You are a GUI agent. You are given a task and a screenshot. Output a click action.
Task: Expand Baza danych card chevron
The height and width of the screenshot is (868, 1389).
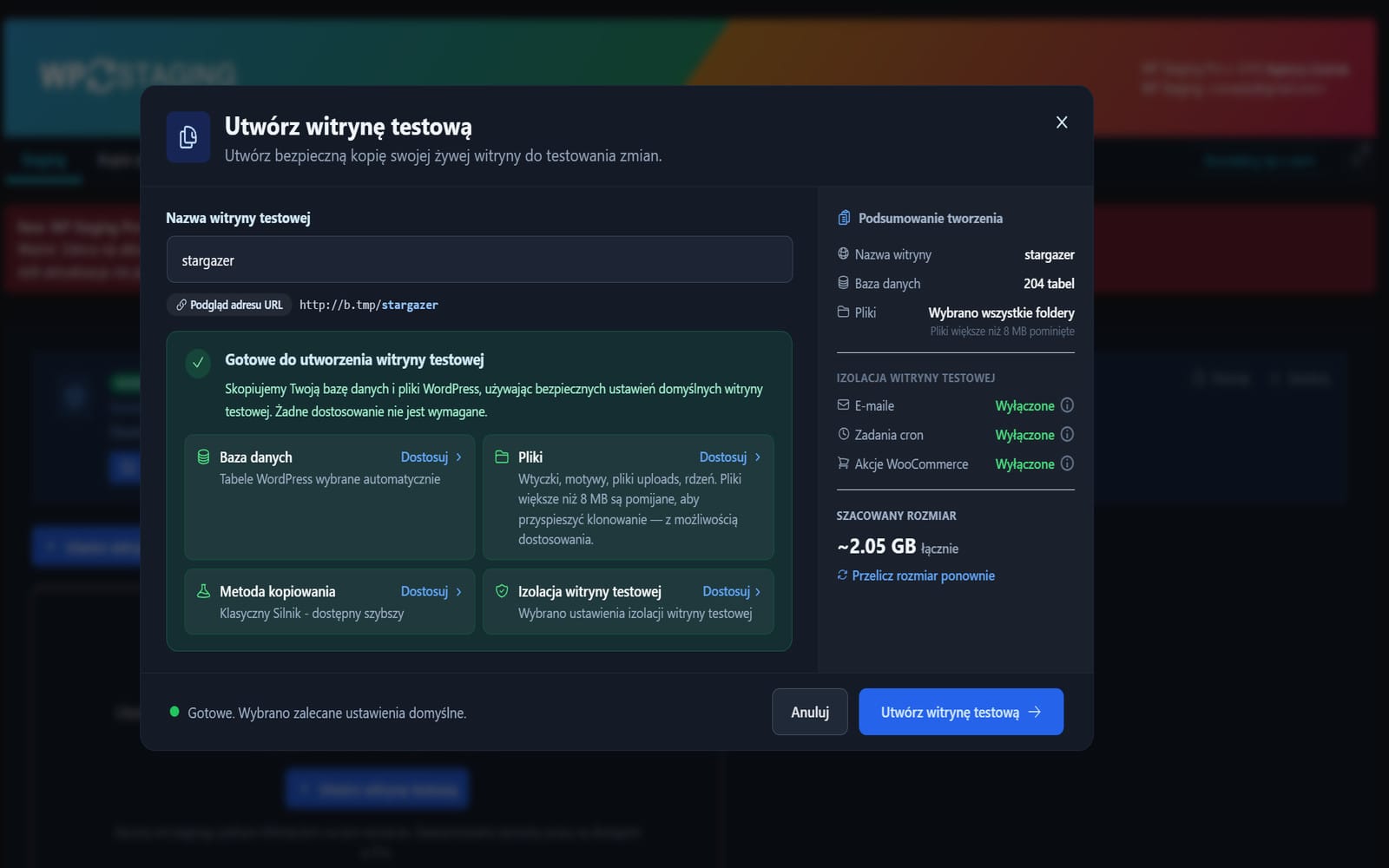[459, 457]
